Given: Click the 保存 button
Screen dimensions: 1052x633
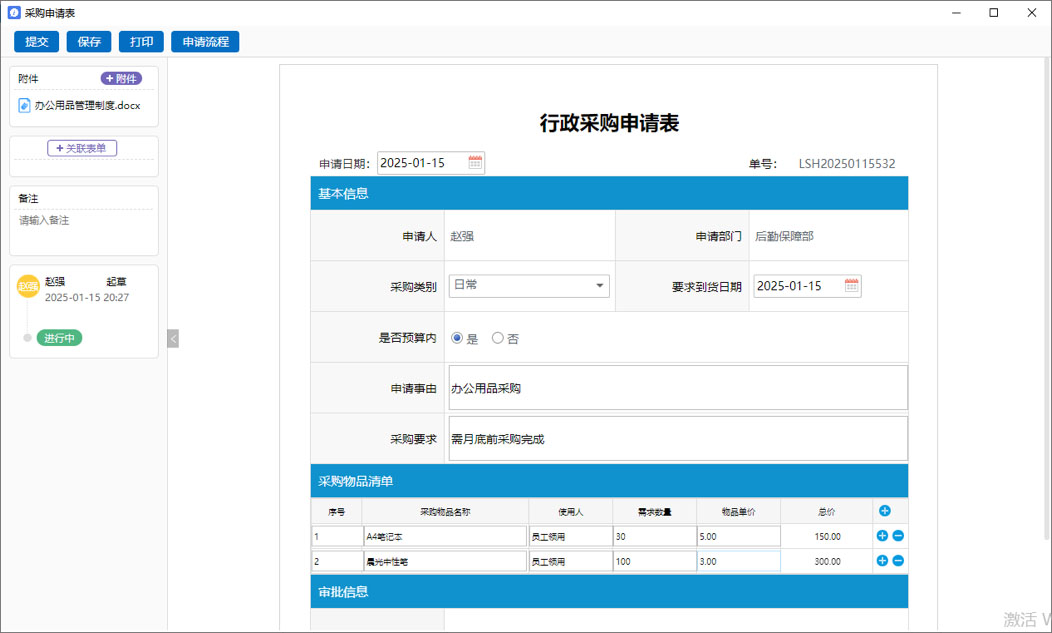Looking at the screenshot, I should point(89,42).
